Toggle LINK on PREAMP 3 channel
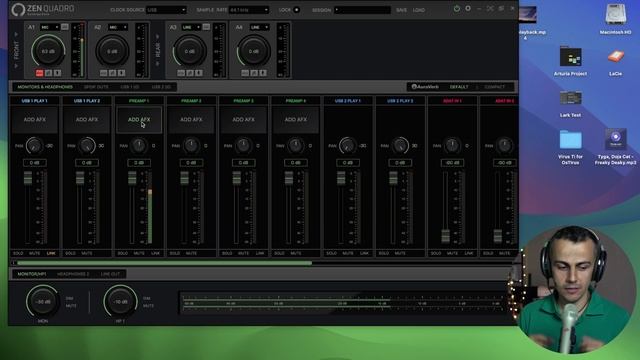The image size is (640, 360). coord(260,253)
